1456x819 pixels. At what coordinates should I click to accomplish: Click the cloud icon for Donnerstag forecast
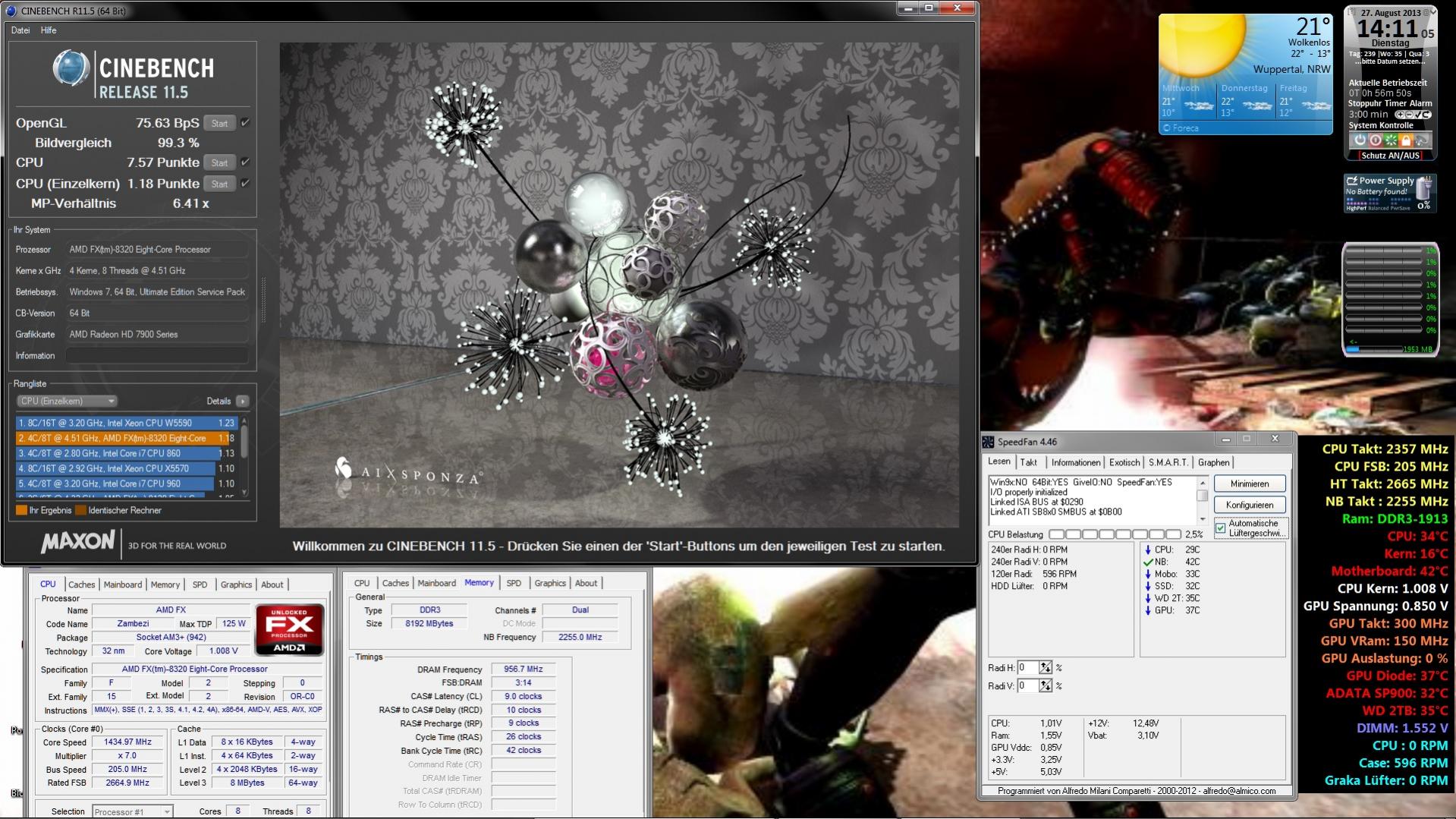pyautogui.click(x=1257, y=106)
